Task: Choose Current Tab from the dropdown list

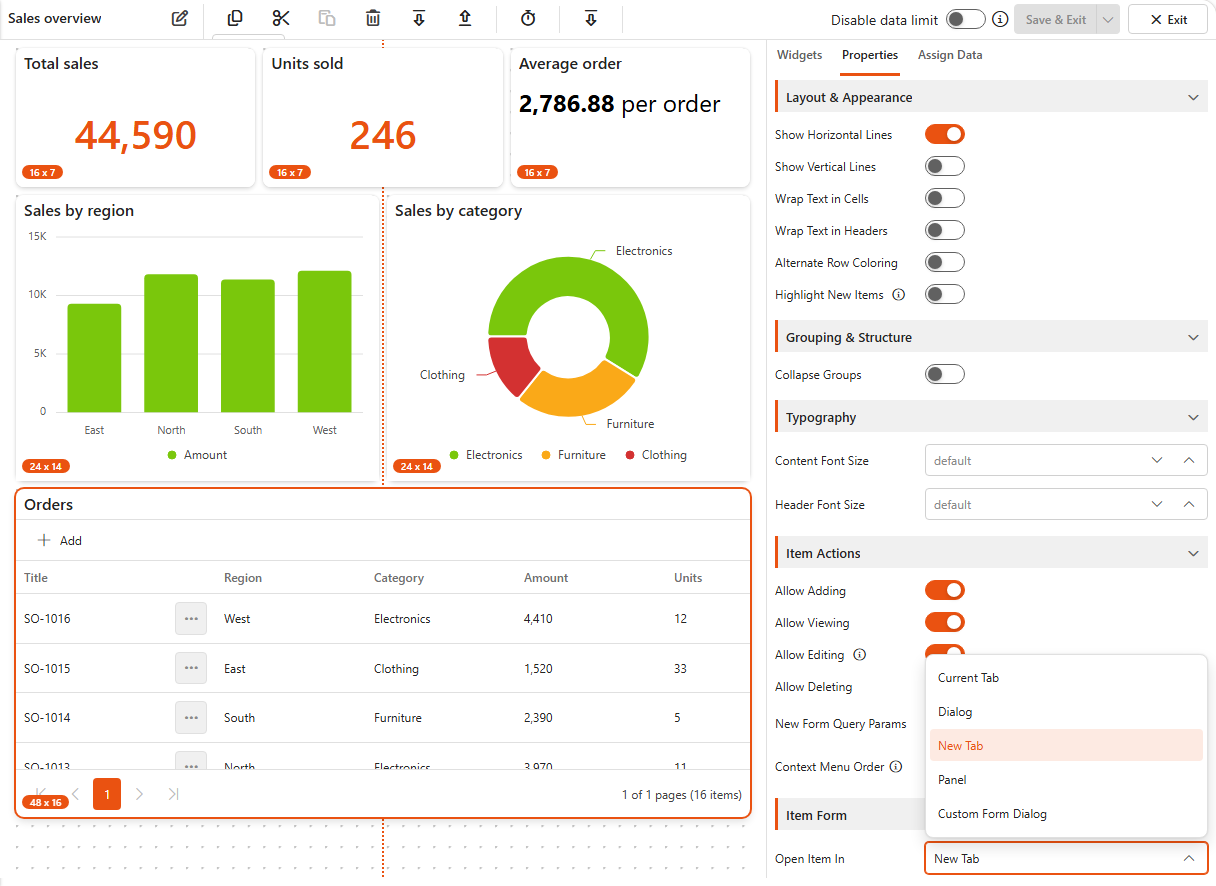Action: pos(1066,678)
